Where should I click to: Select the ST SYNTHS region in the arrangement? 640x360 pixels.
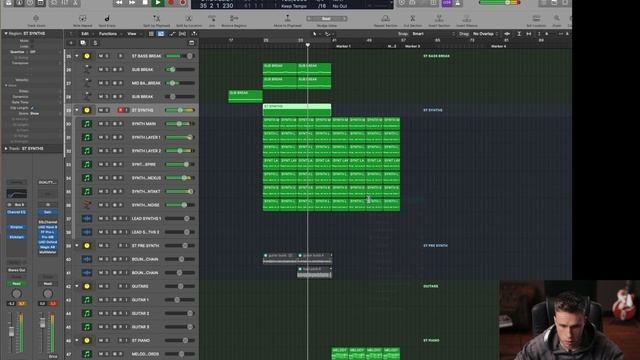tap(297, 109)
